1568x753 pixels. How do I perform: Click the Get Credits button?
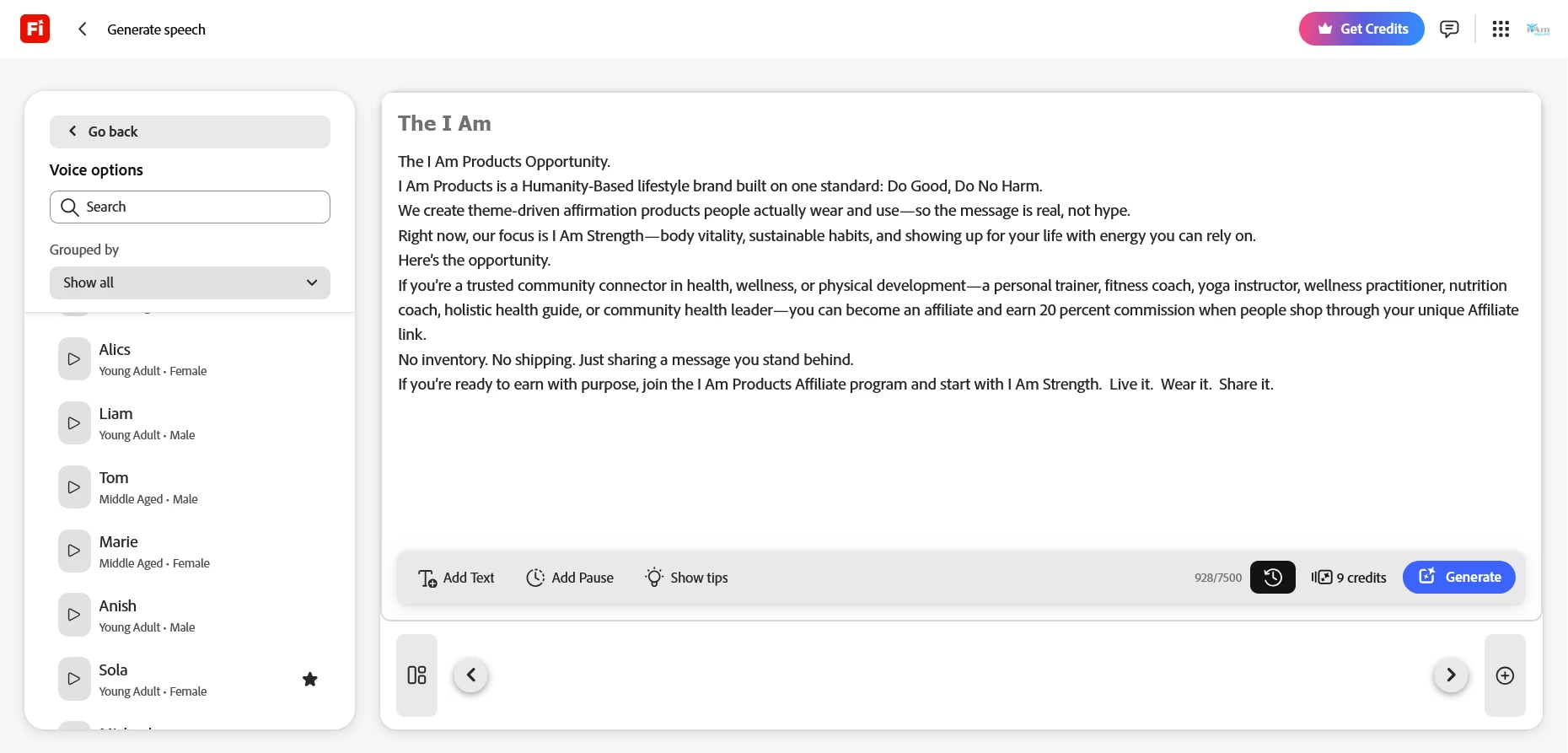tap(1361, 29)
